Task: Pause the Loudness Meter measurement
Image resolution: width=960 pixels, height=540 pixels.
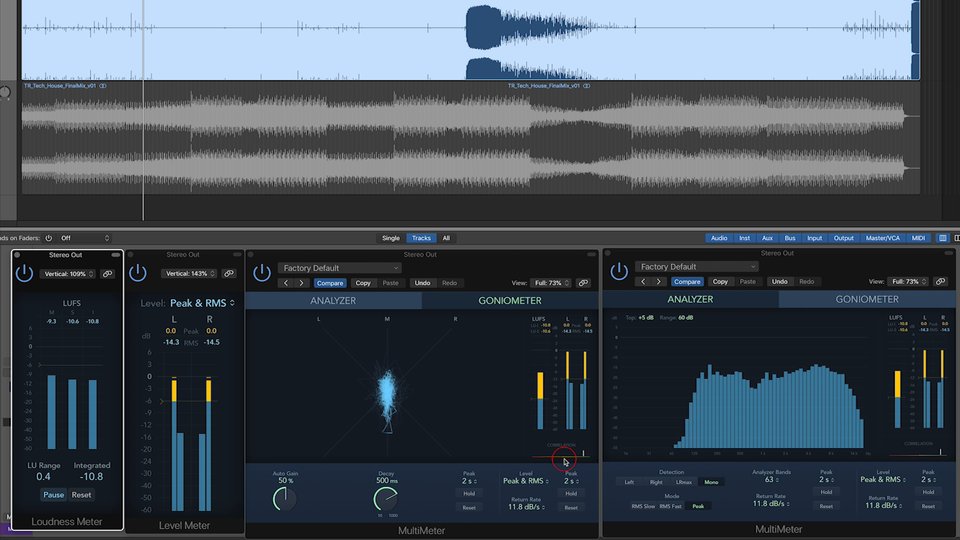Action: pyautogui.click(x=53, y=495)
